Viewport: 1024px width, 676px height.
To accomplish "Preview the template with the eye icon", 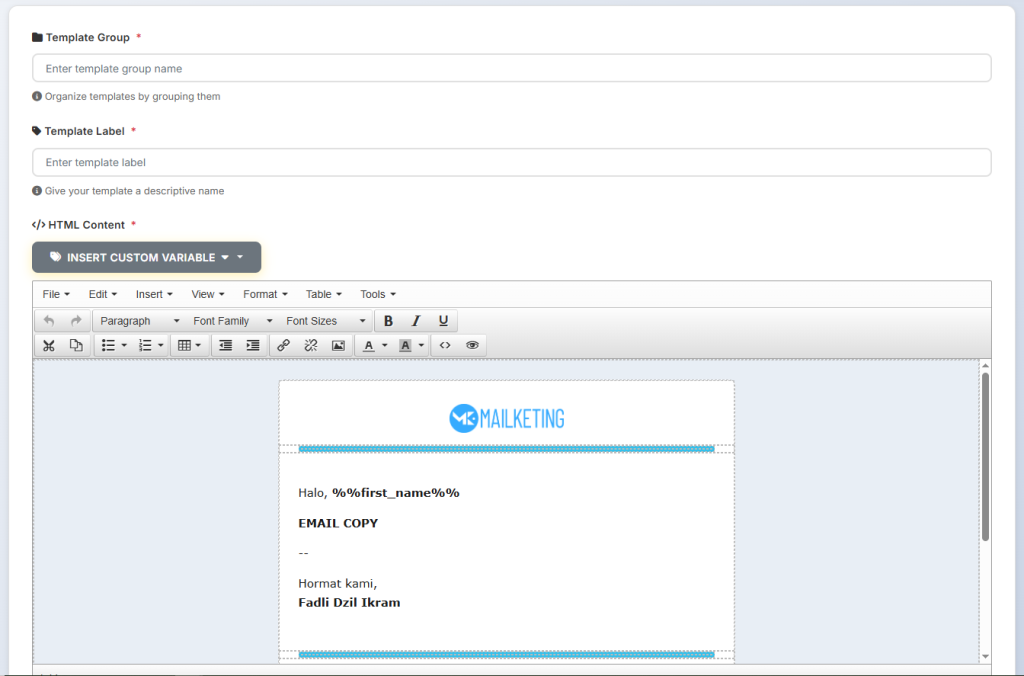I will (472, 345).
